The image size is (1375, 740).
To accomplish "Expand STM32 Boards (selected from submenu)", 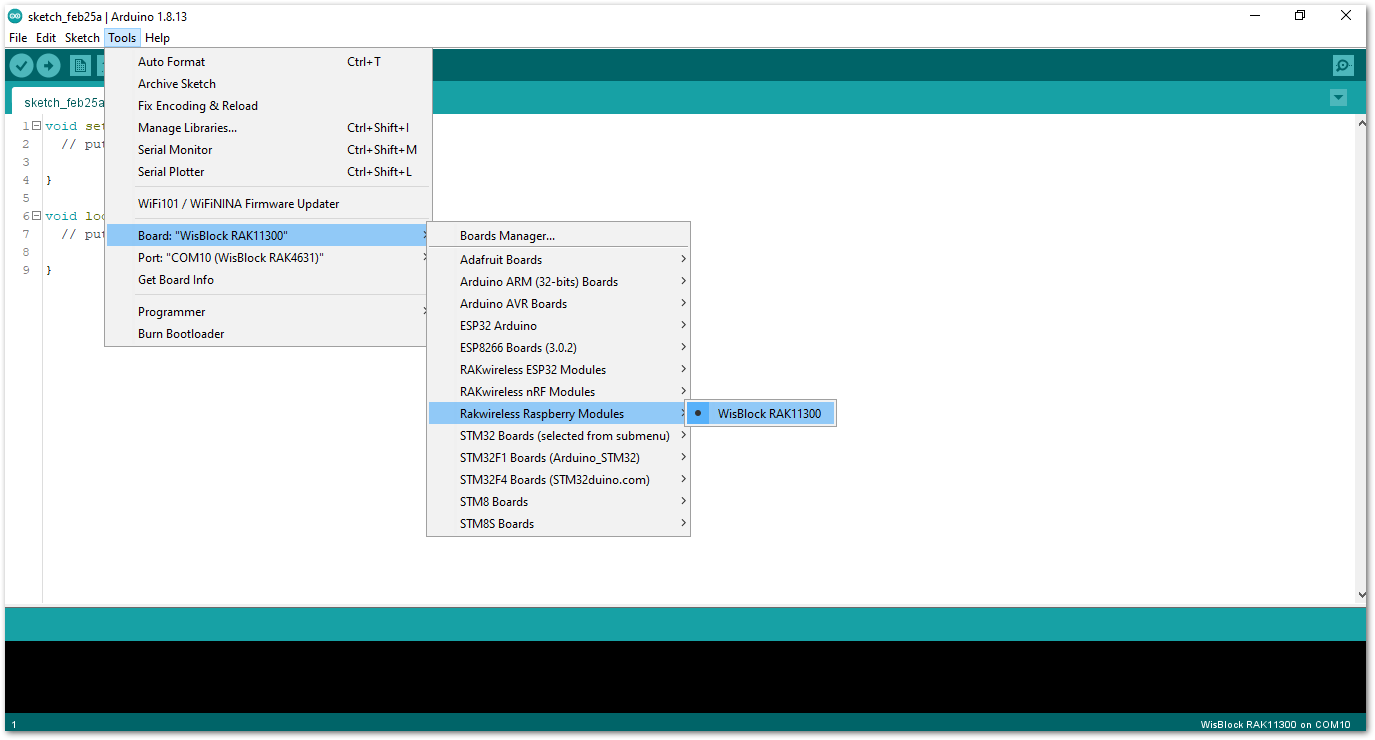I will pos(558,436).
